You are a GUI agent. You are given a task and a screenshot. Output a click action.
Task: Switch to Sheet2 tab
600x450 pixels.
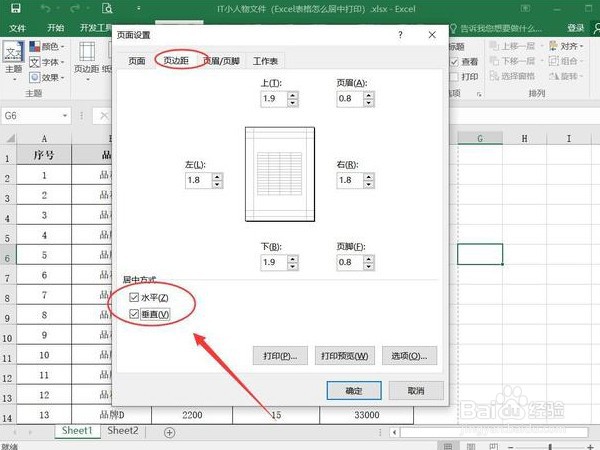point(122,430)
